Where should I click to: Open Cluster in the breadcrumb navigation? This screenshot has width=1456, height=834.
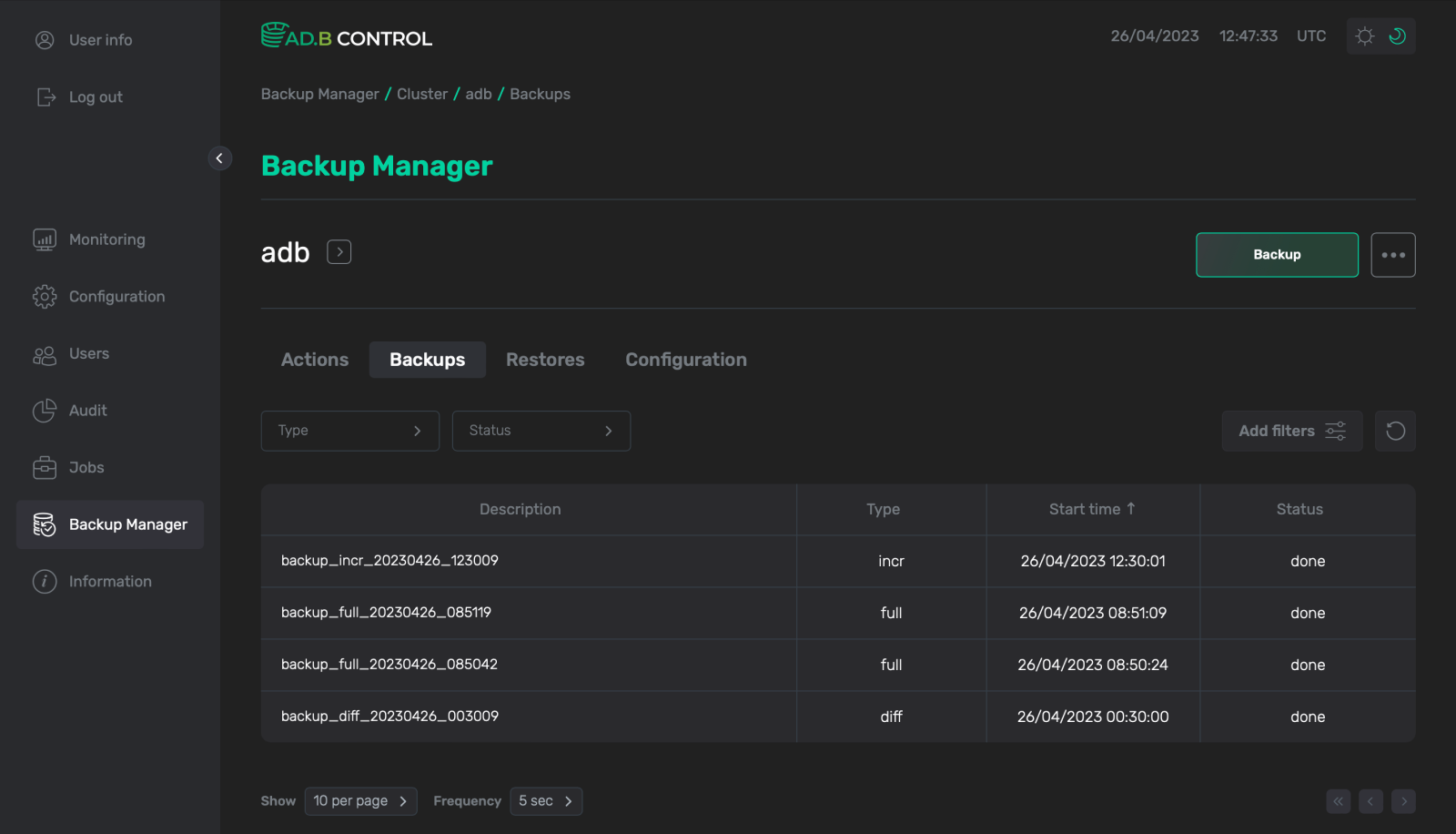click(x=421, y=93)
